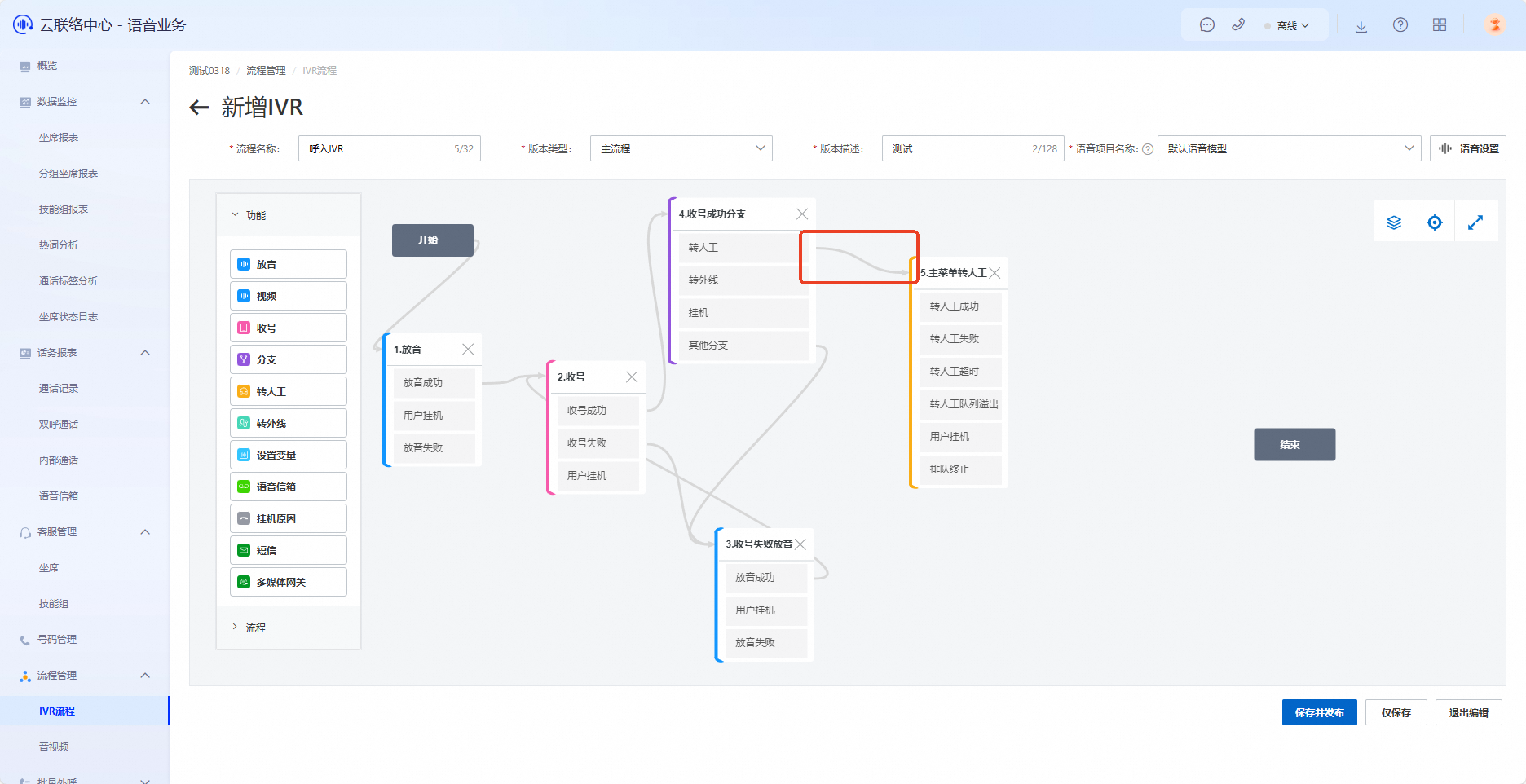1526x784 pixels.
Task: Go to 流程管理 breadcrumb link
Action: (266, 71)
